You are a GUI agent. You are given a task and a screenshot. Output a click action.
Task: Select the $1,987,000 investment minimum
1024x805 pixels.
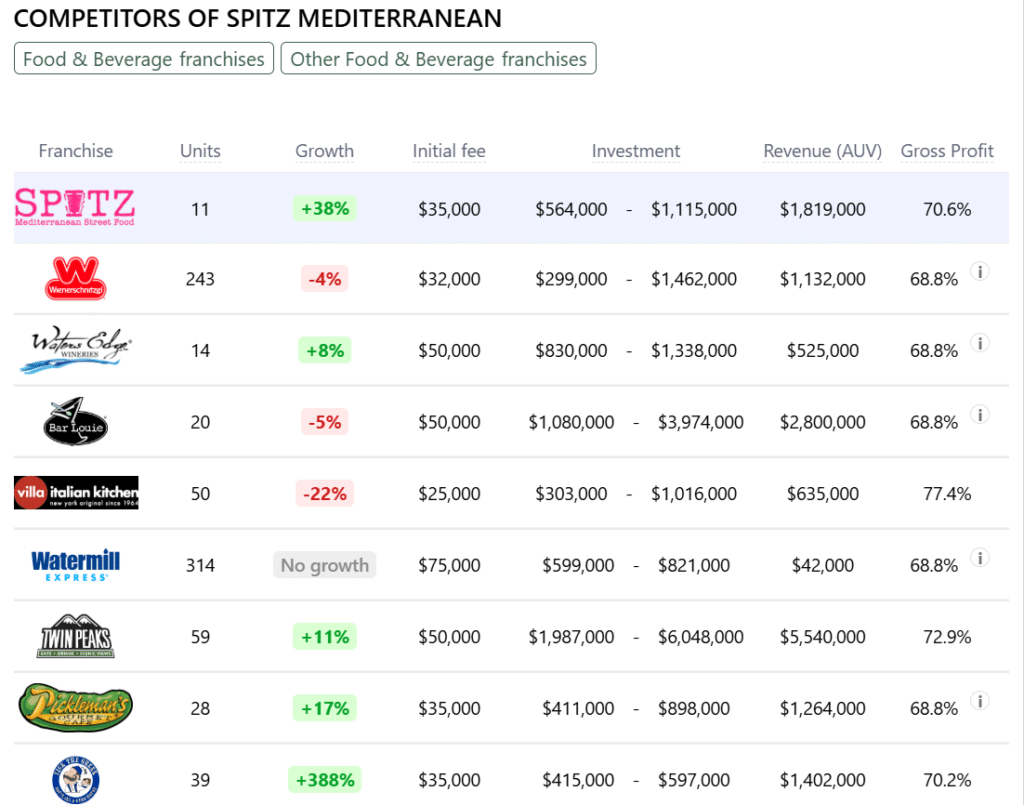(x=571, y=637)
